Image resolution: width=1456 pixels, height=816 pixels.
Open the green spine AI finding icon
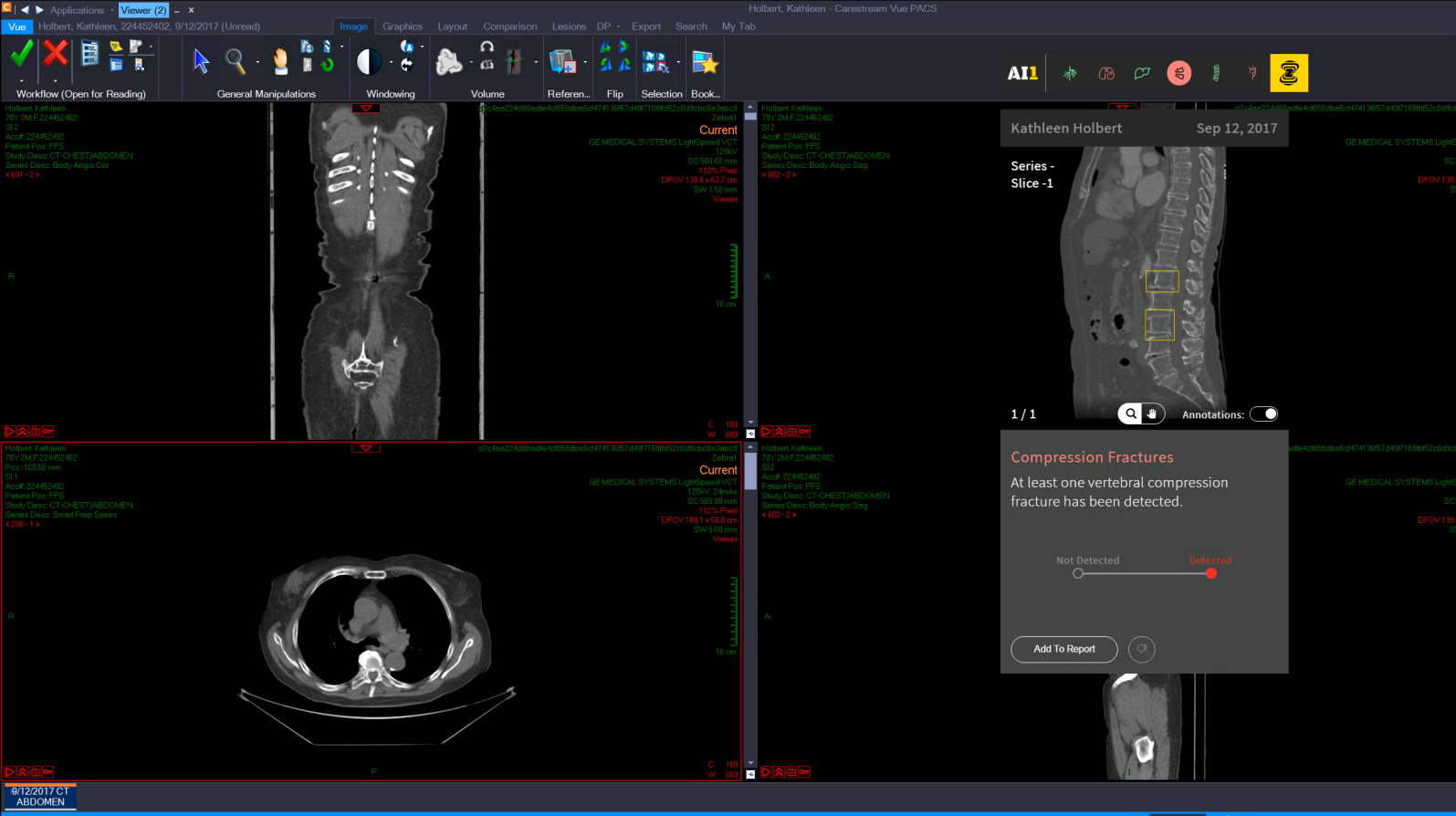click(x=1216, y=73)
